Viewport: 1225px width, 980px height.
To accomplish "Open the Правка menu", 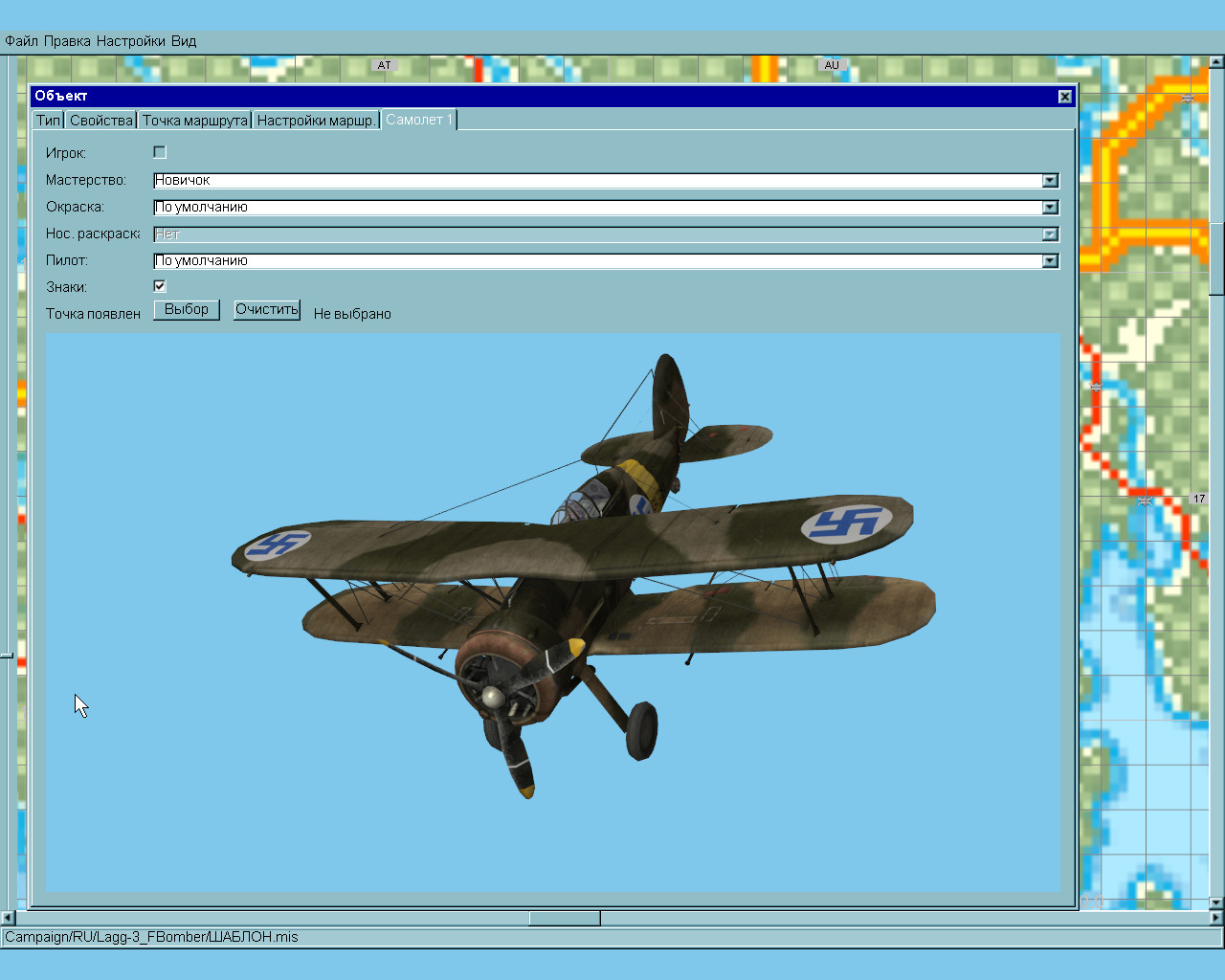I will (67, 41).
